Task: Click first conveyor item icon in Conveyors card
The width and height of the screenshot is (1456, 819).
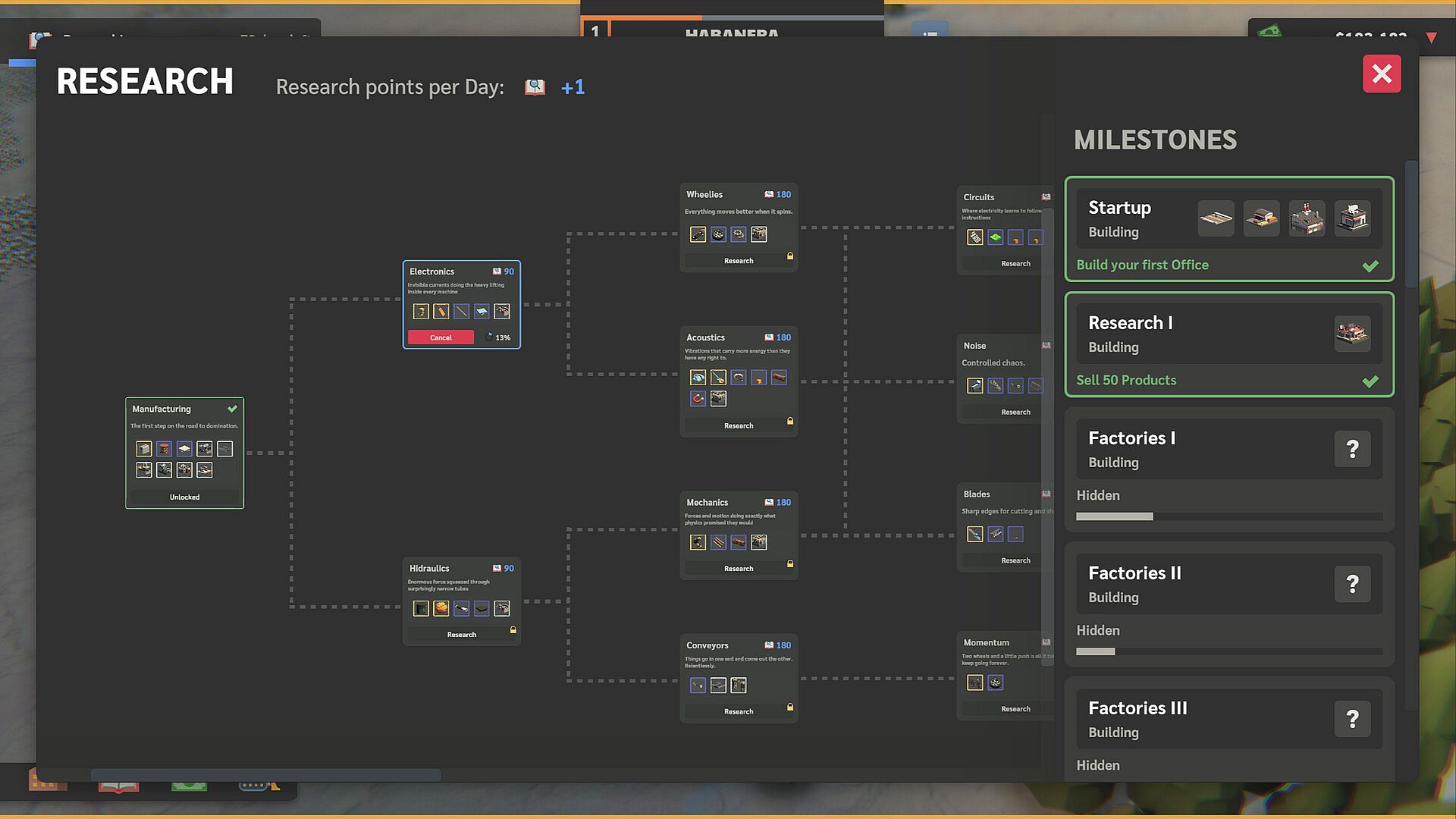Action: pos(698,686)
